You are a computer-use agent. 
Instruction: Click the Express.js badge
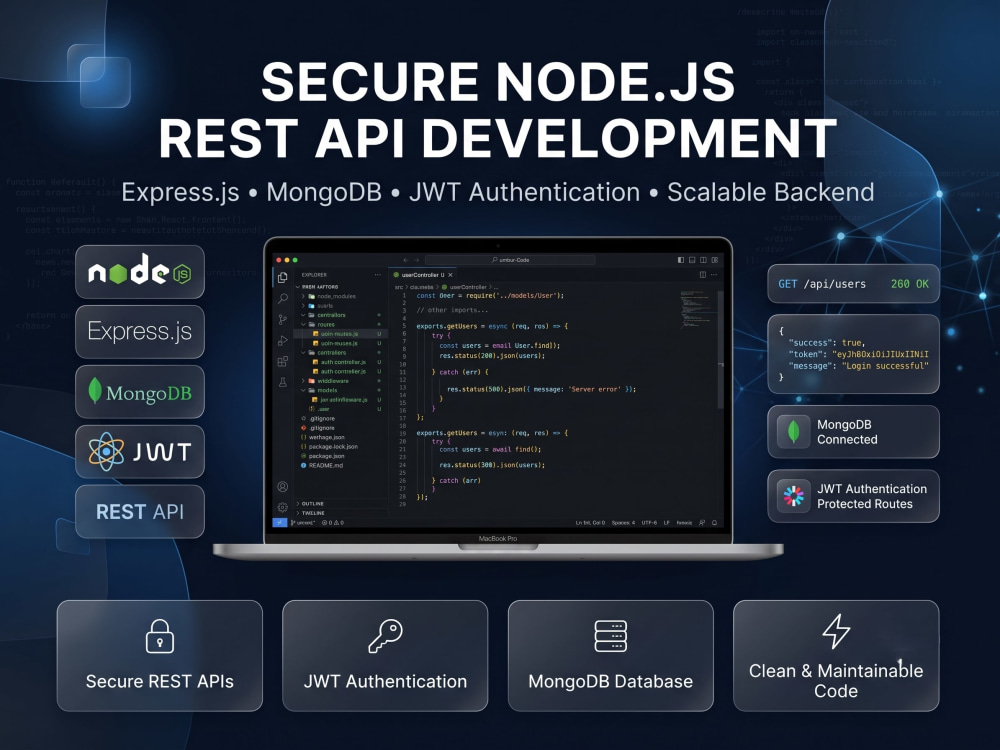coord(140,332)
